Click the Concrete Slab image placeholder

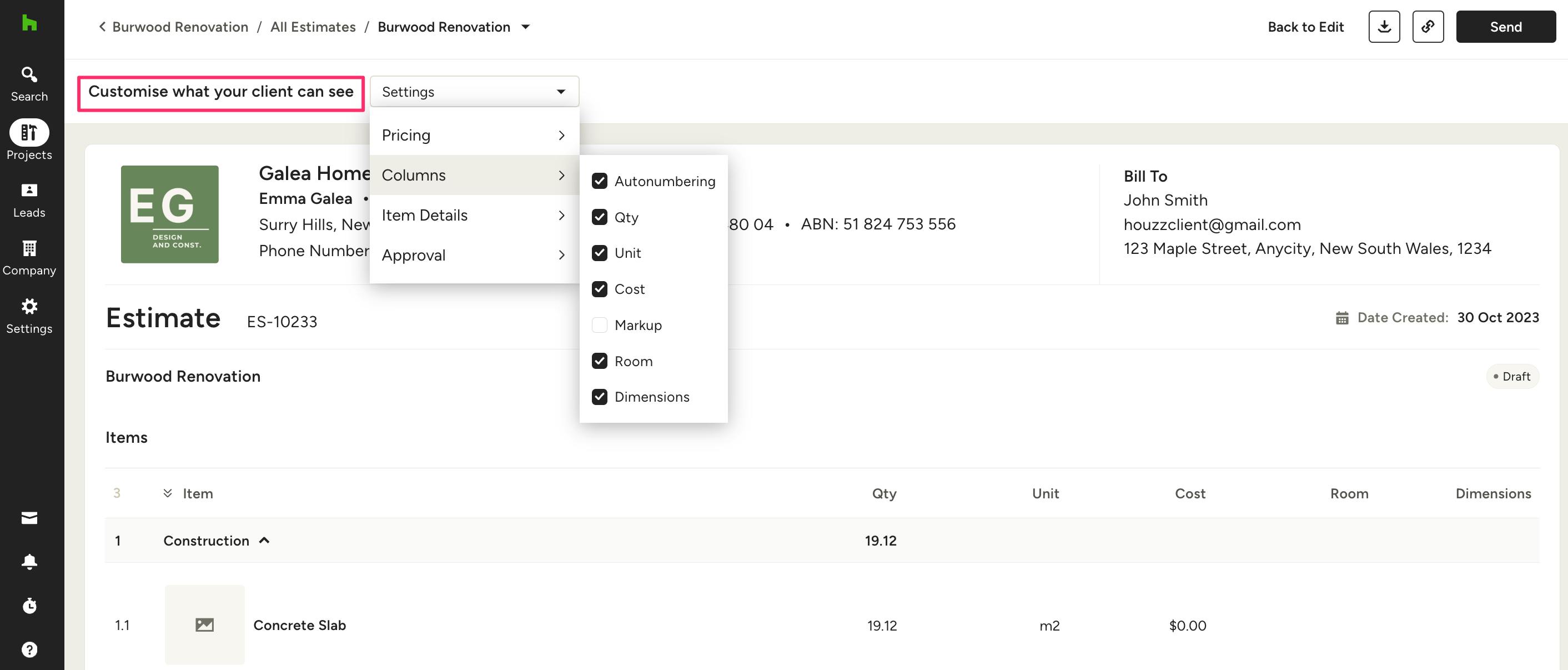pyautogui.click(x=204, y=624)
